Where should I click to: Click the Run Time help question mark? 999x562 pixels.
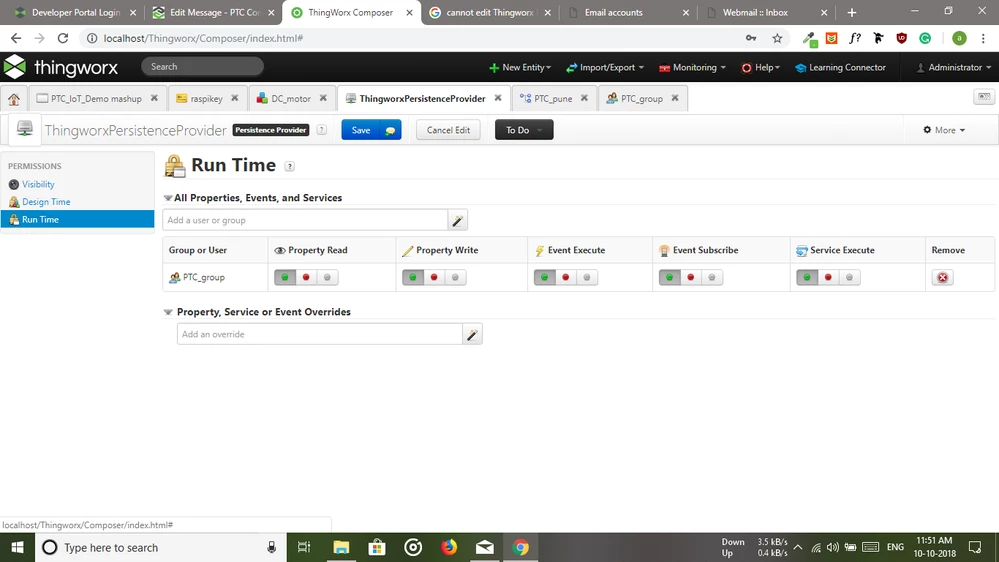coord(289,166)
